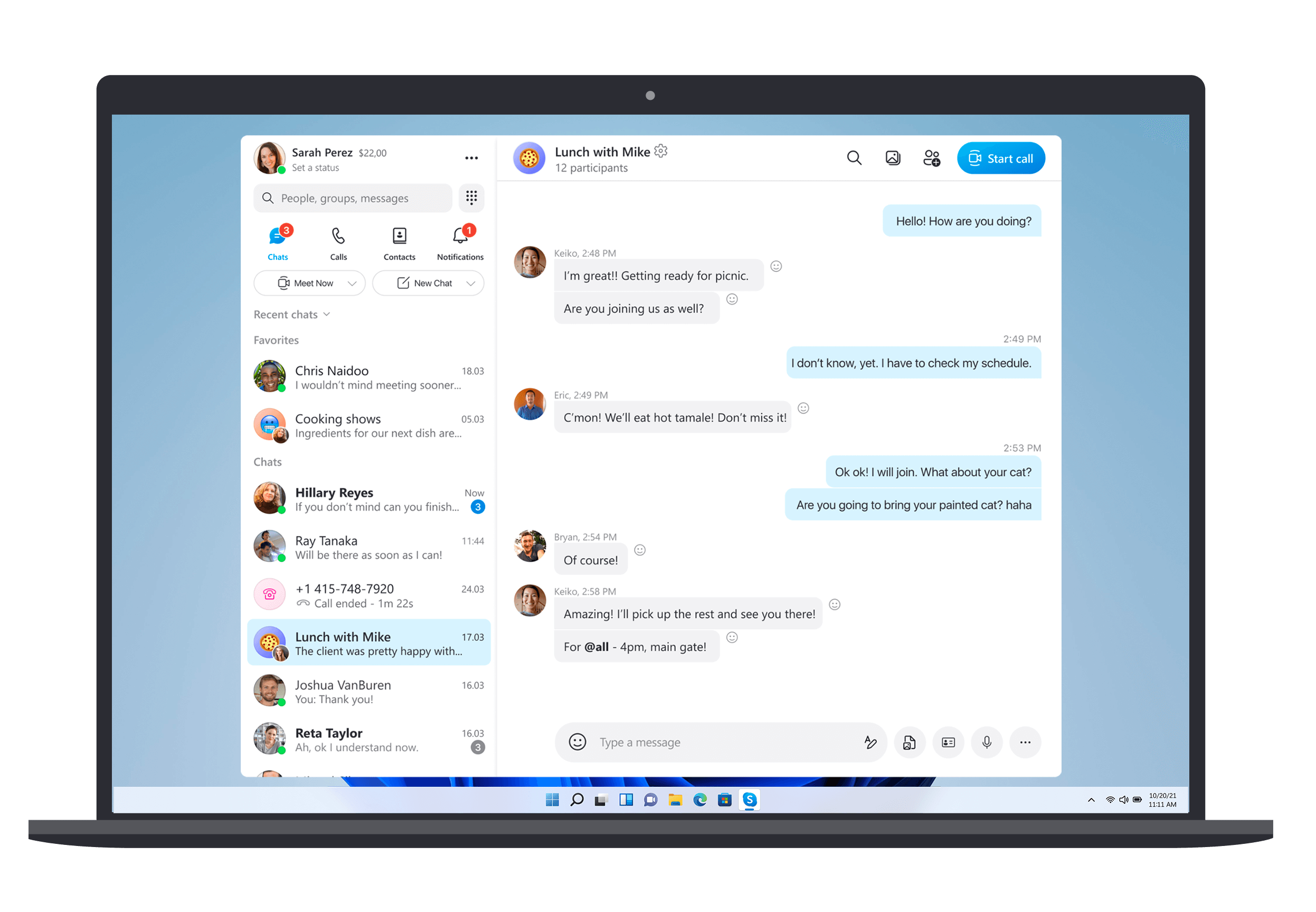Select the Chats tab

coord(279,243)
